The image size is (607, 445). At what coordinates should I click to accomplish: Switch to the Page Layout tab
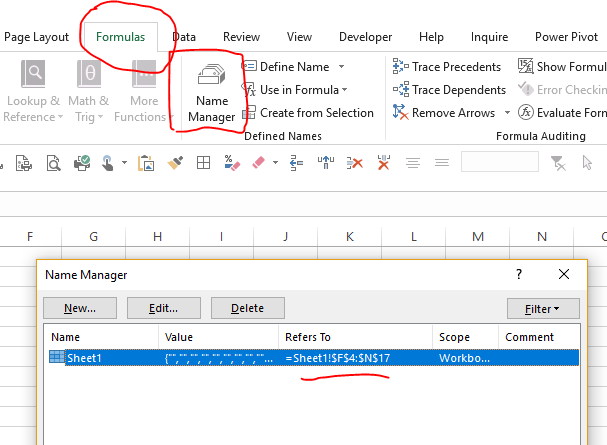click(x=36, y=37)
